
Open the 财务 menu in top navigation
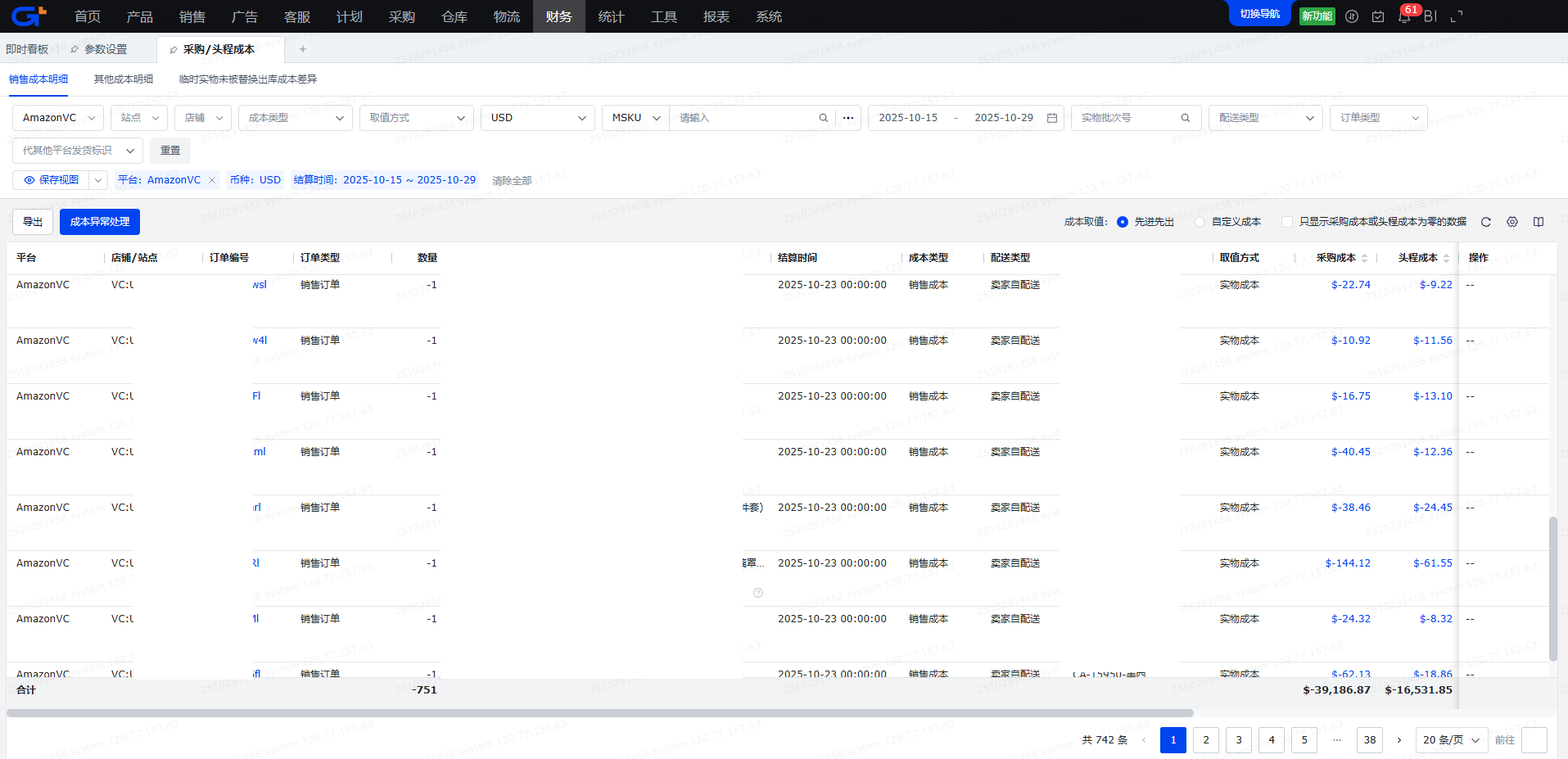point(558,16)
